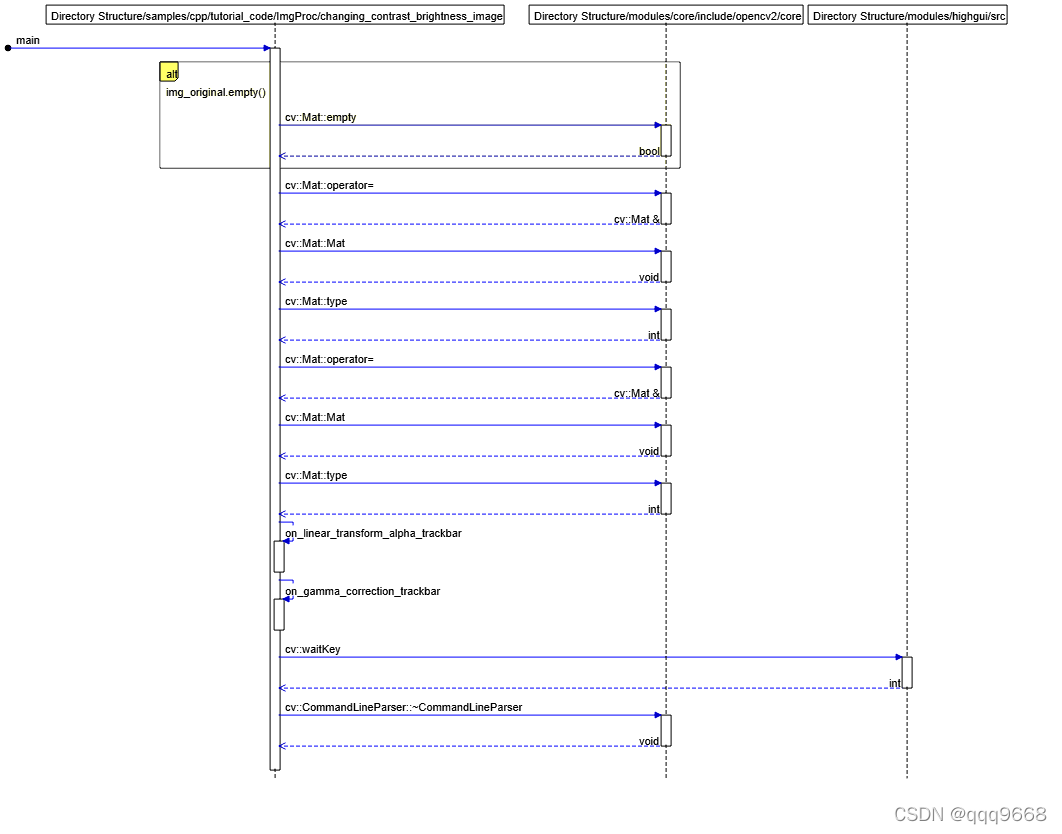
Task: Click the opencv2/core lifeline header box
Action: point(665,15)
